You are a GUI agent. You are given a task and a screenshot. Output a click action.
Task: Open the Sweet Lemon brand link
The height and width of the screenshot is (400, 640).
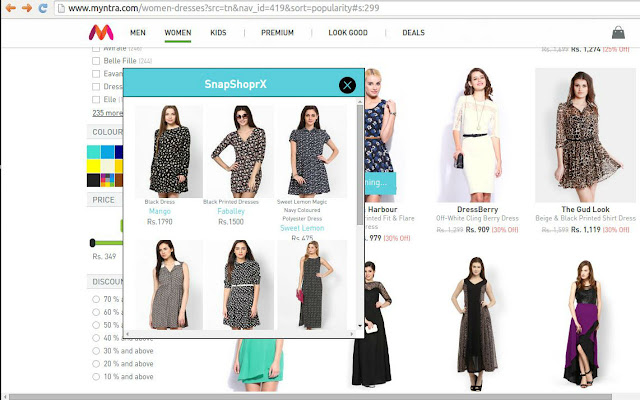302,228
